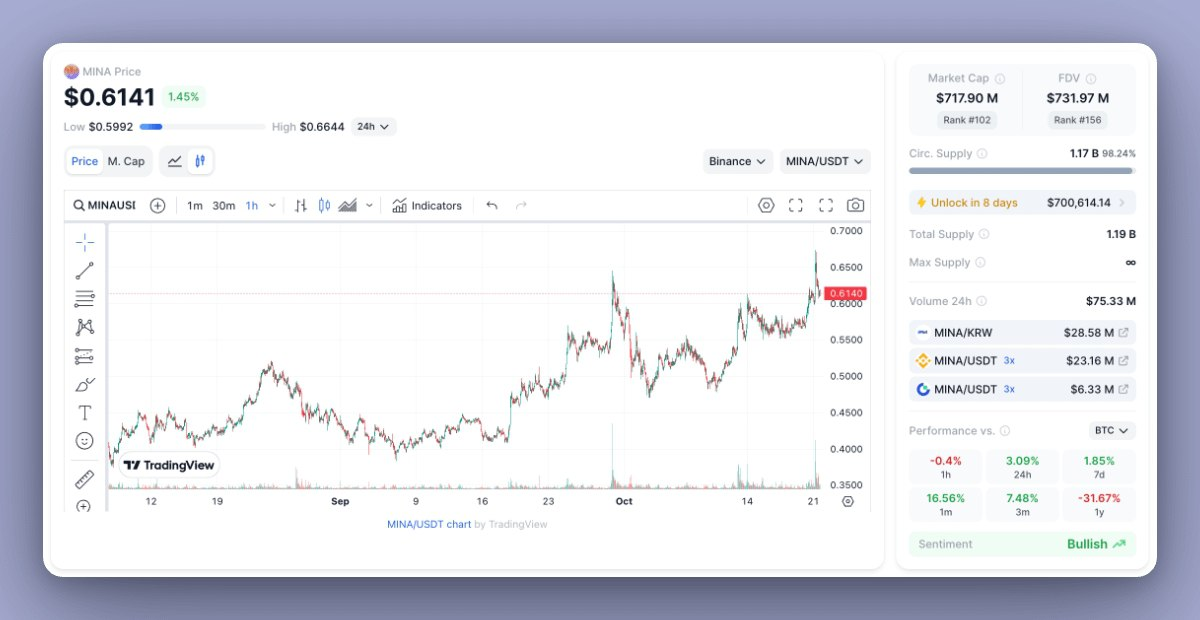
Task: Toggle candlestick chart mode button
Action: pyautogui.click(x=200, y=161)
